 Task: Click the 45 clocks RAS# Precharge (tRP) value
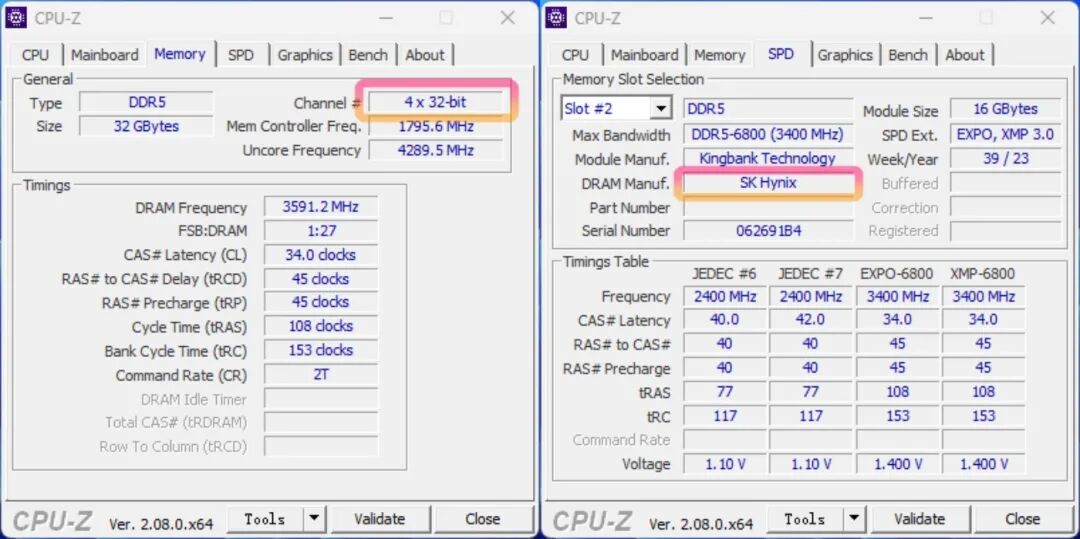320,302
